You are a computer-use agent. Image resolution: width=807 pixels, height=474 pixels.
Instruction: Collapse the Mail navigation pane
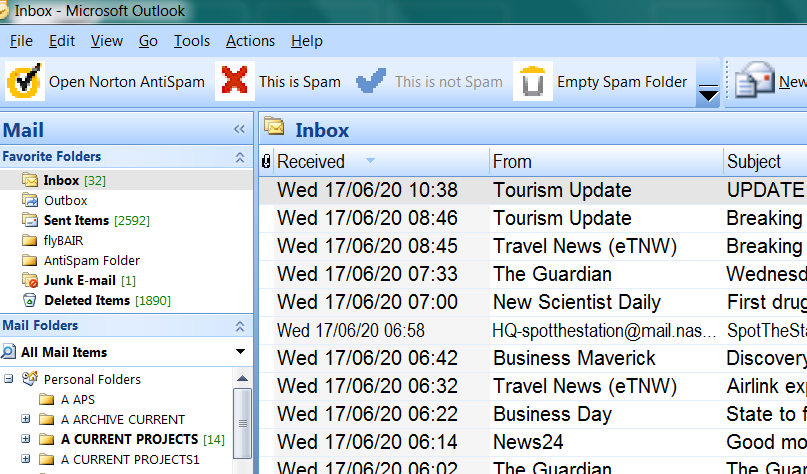click(x=239, y=129)
